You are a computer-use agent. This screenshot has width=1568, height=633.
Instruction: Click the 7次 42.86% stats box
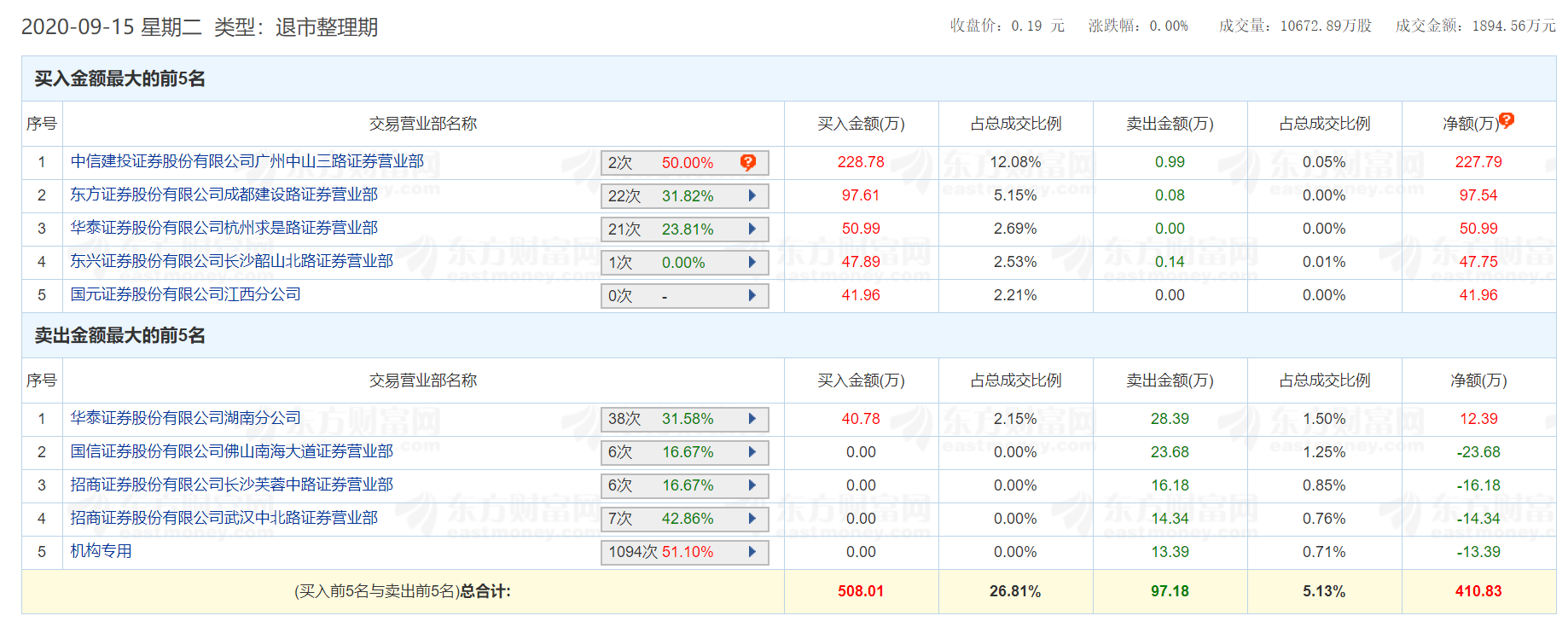[x=685, y=519]
